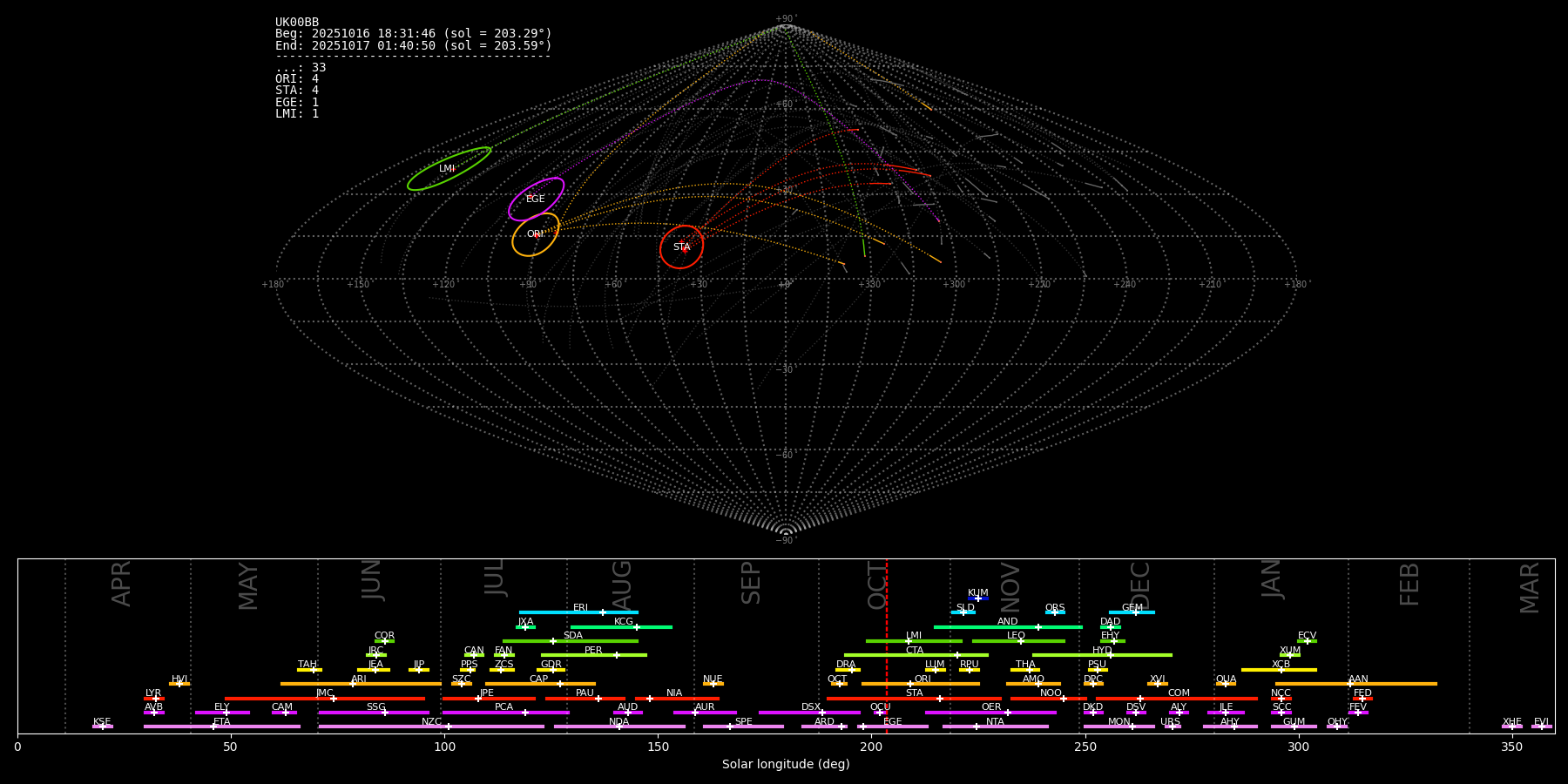Click the JMC red shower bar
Image resolution: width=1568 pixels, height=784 pixels.
coord(325,698)
